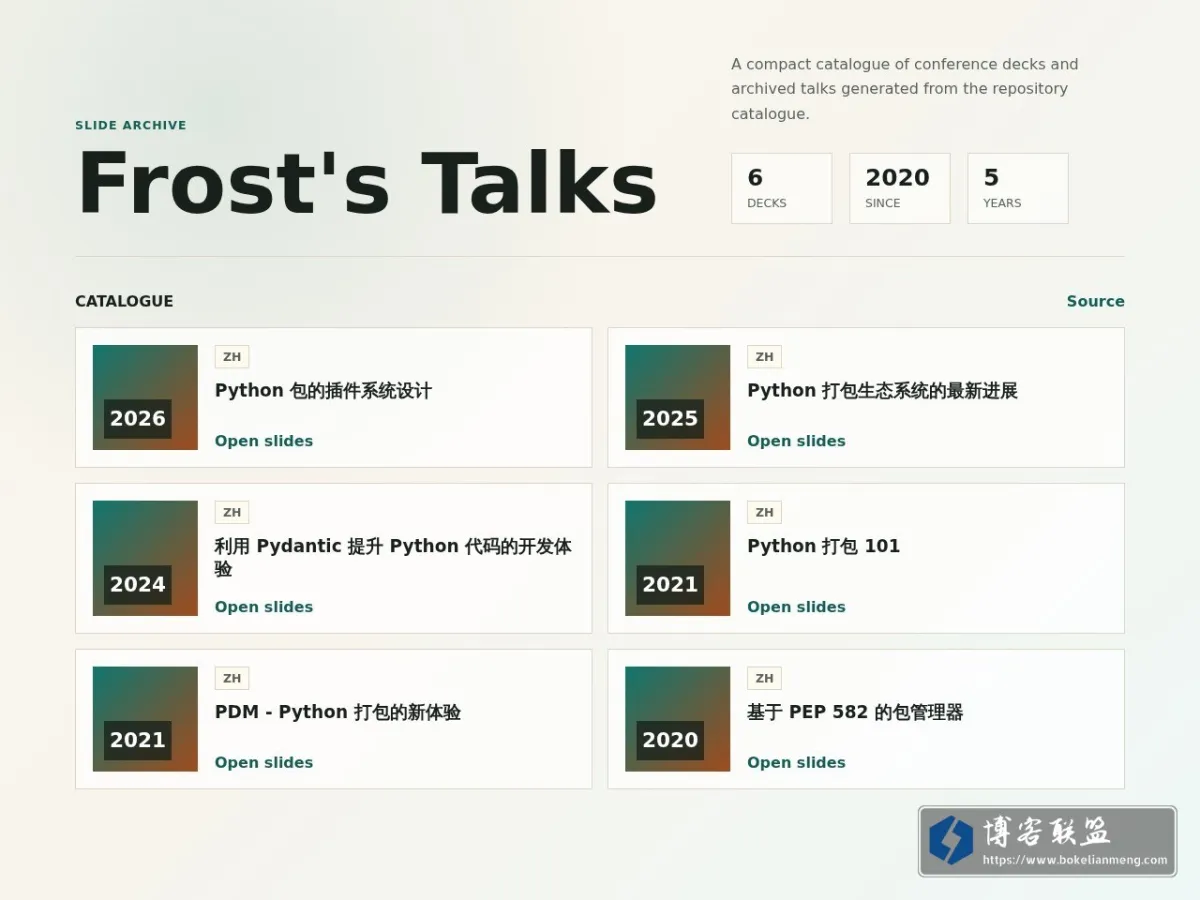Click thumbnail of Python 打包 101 card
This screenshot has width=1200, height=900.
click(x=677, y=558)
